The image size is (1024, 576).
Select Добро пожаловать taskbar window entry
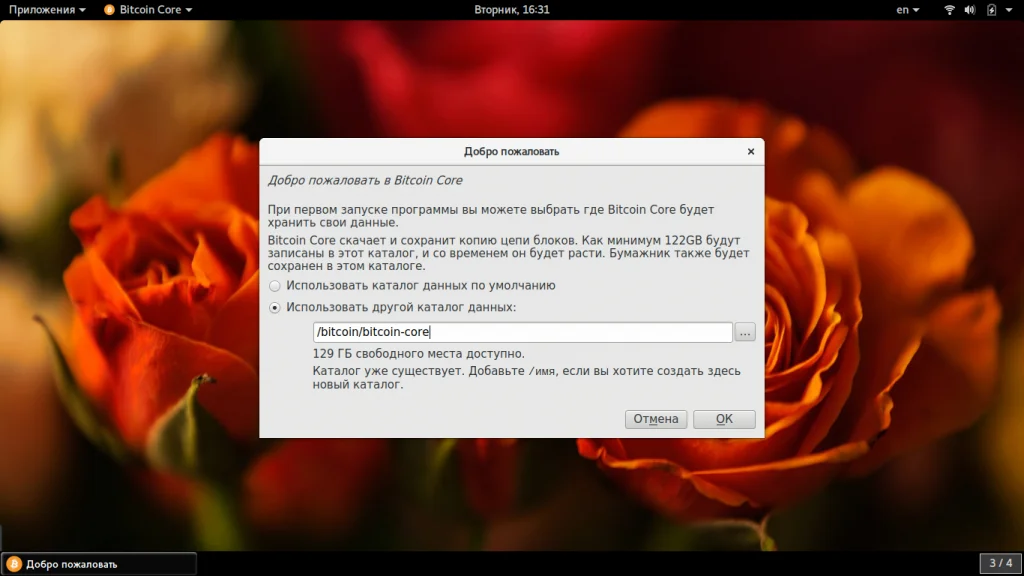pyautogui.click(x=99, y=564)
